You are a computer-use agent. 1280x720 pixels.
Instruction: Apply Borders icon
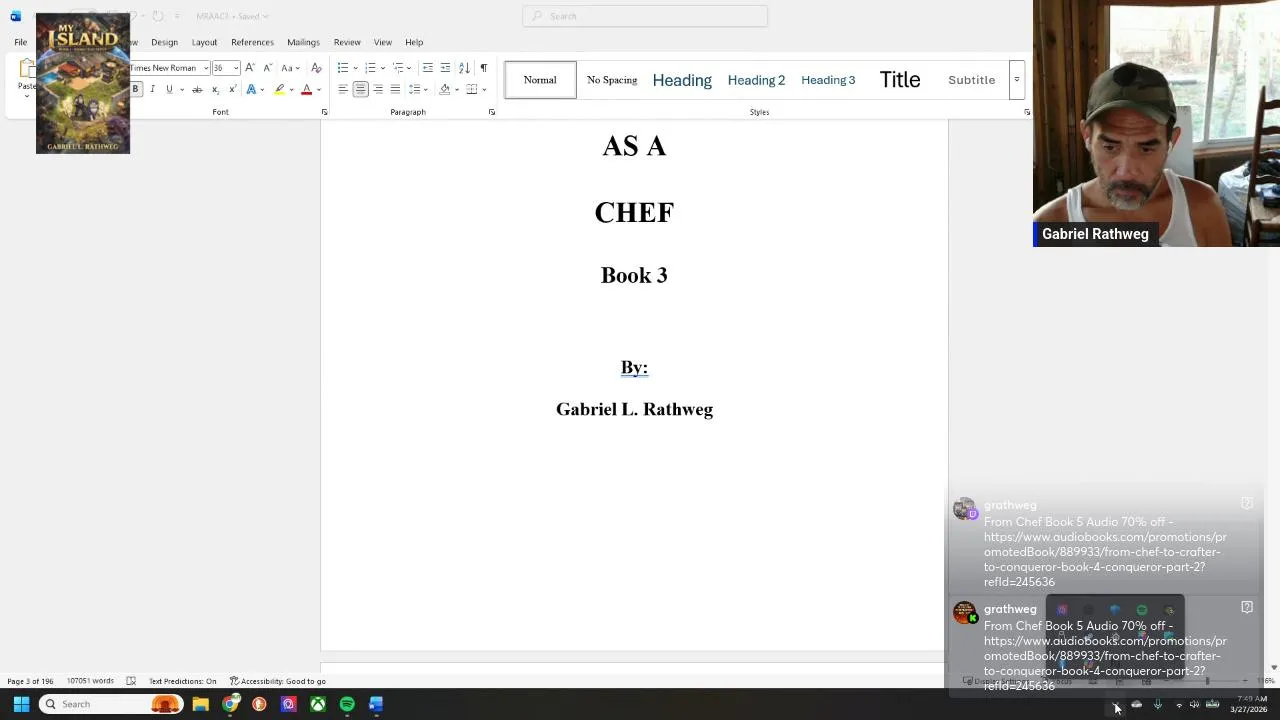coord(472,89)
